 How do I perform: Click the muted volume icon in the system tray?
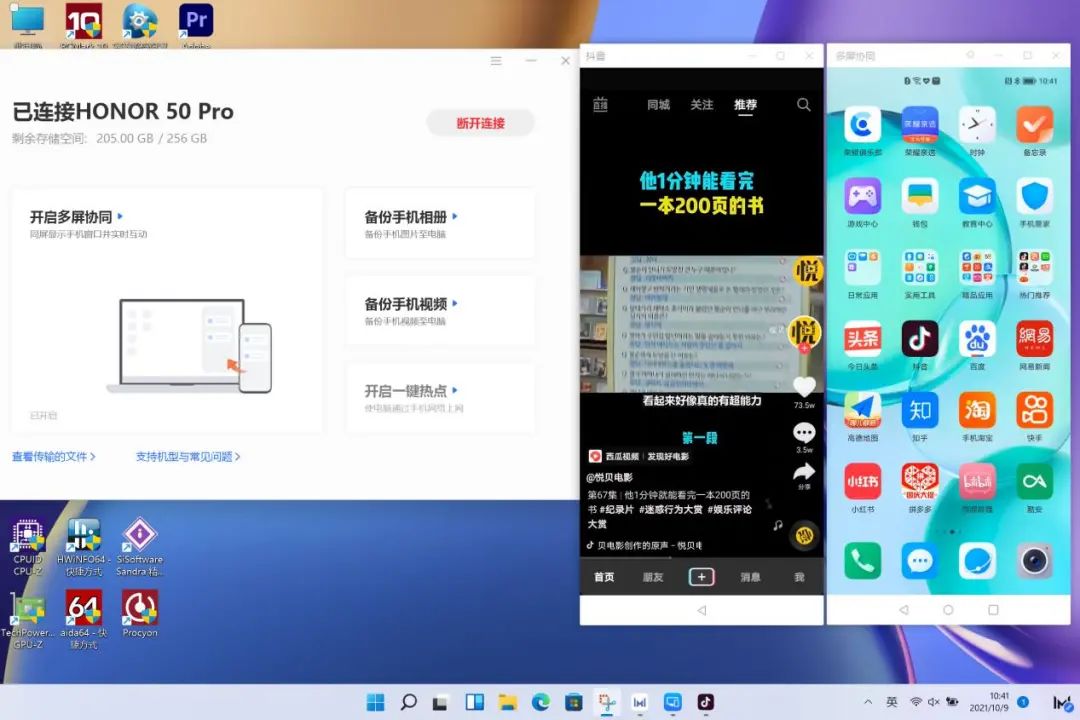pyautogui.click(x=933, y=702)
